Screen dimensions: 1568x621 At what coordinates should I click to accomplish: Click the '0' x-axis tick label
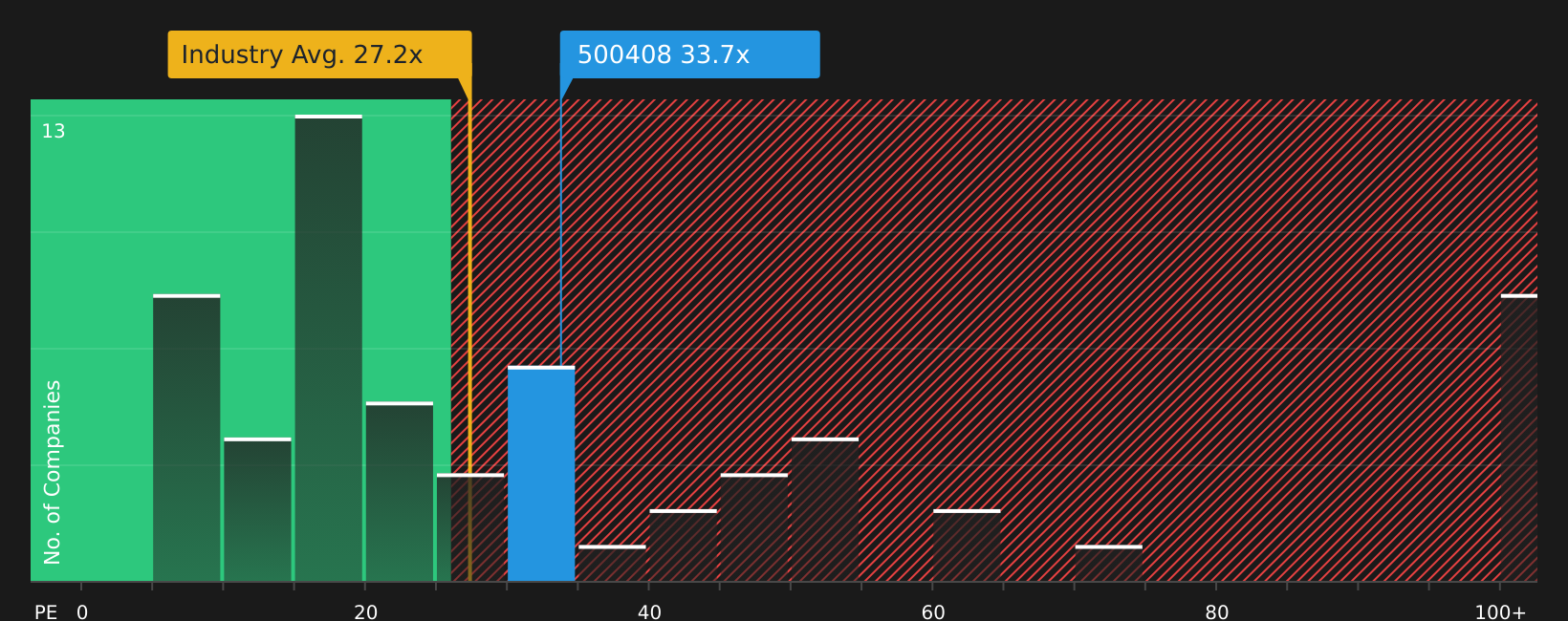(82, 612)
